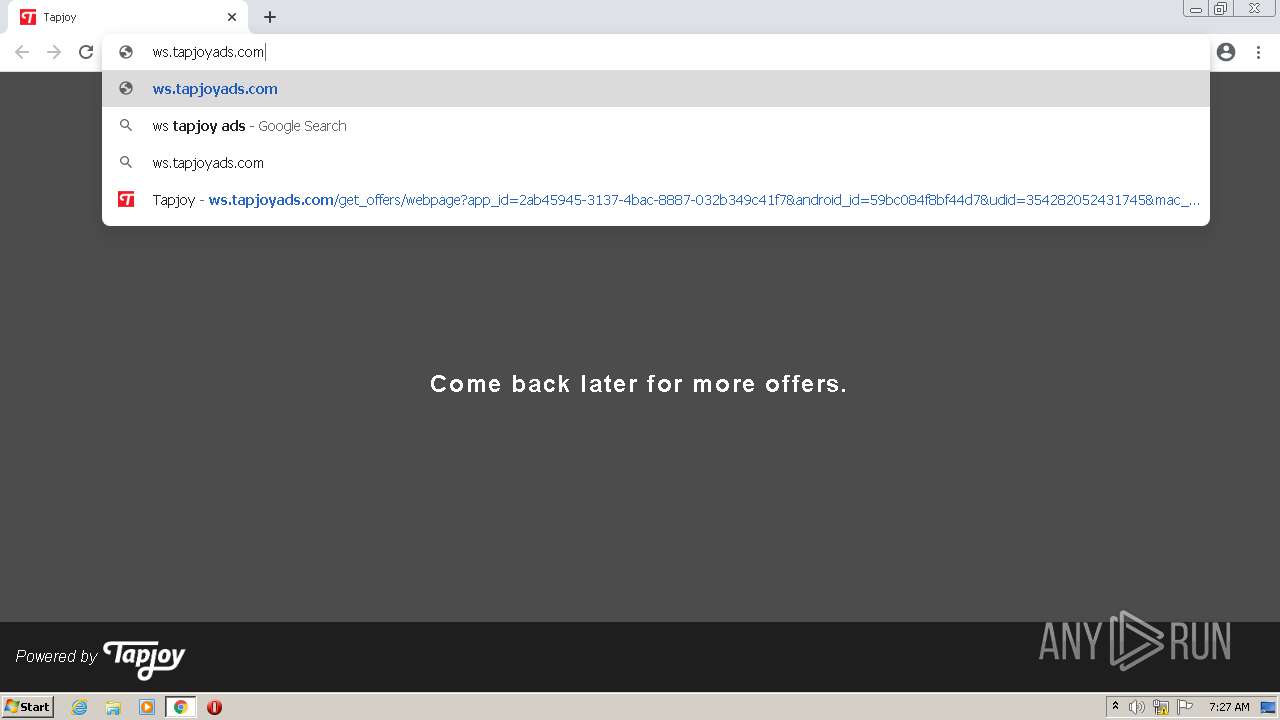Reload the current page
This screenshot has height=720, width=1280.
(x=86, y=52)
